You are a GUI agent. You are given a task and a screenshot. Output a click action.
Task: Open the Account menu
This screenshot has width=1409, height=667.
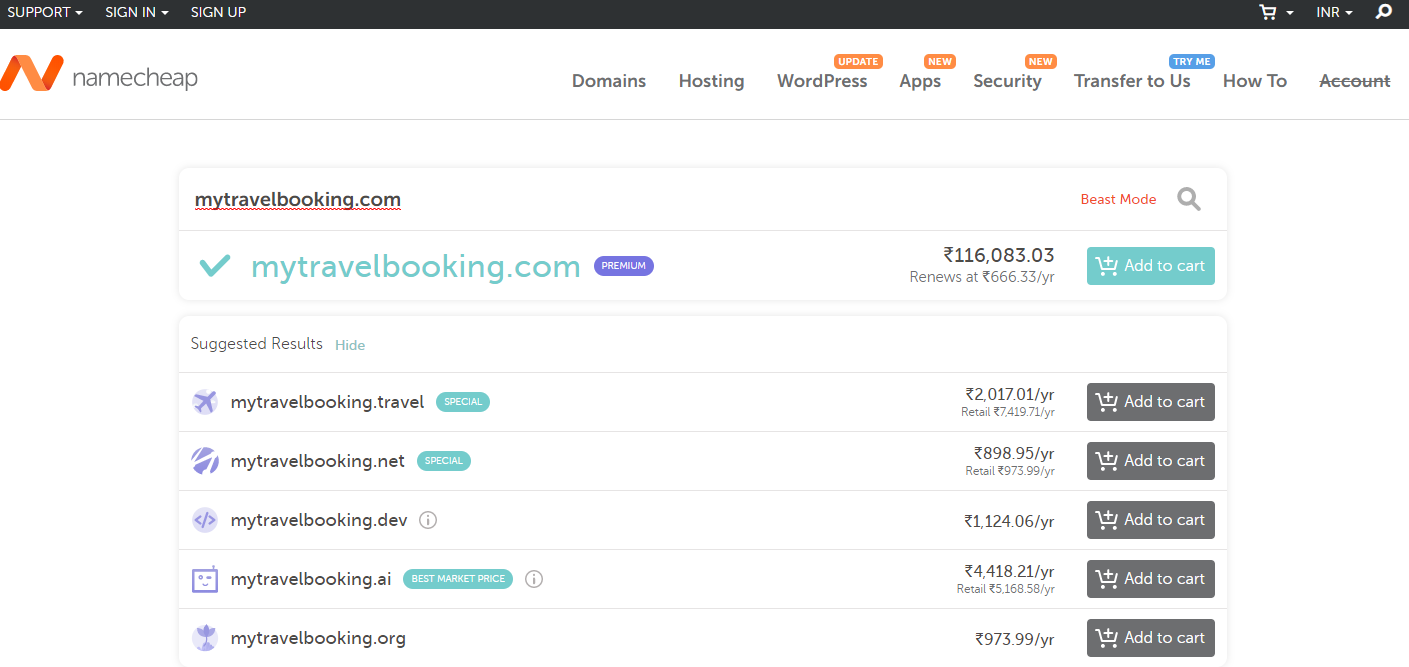[x=1355, y=81]
